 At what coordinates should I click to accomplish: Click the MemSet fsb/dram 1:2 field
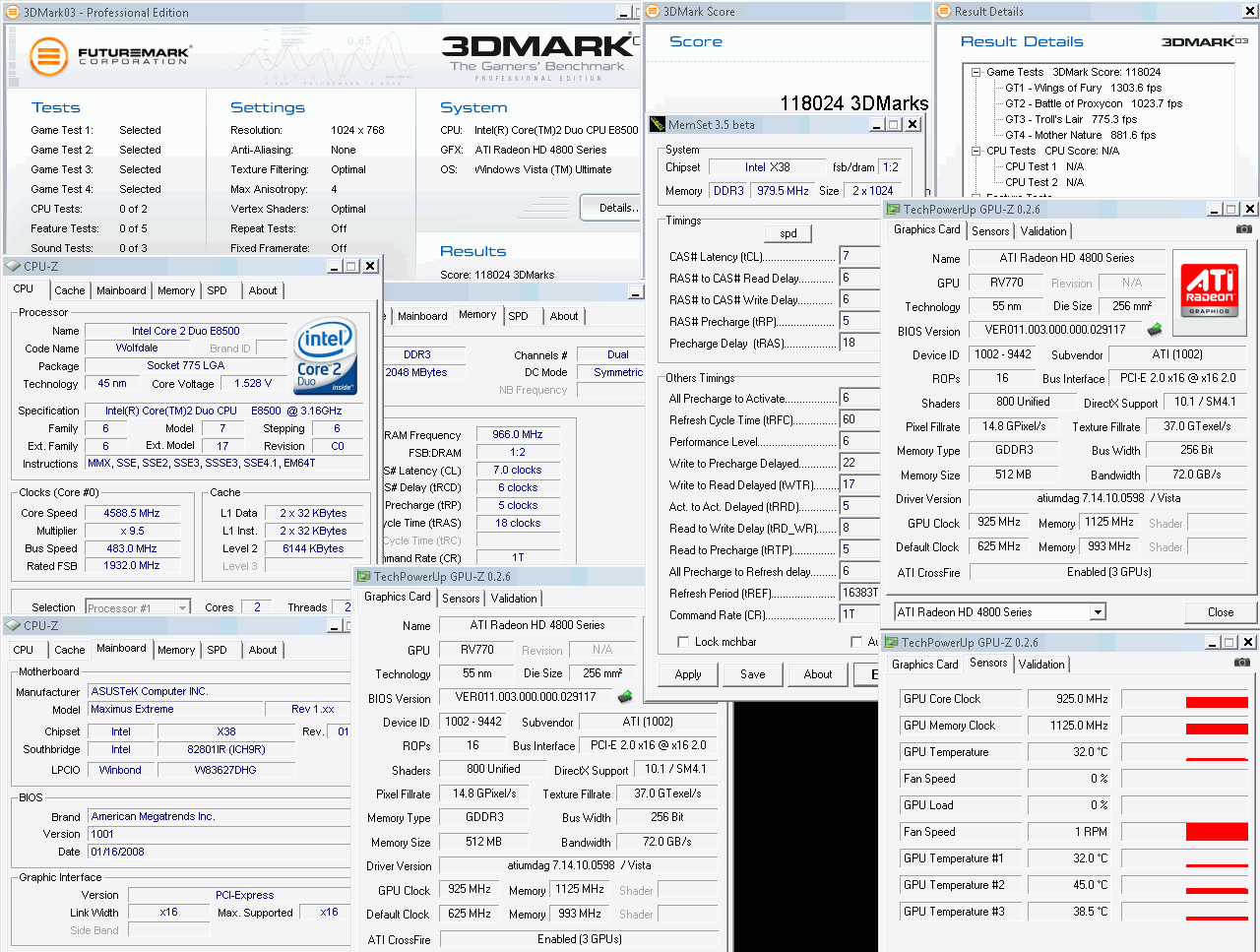click(890, 167)
